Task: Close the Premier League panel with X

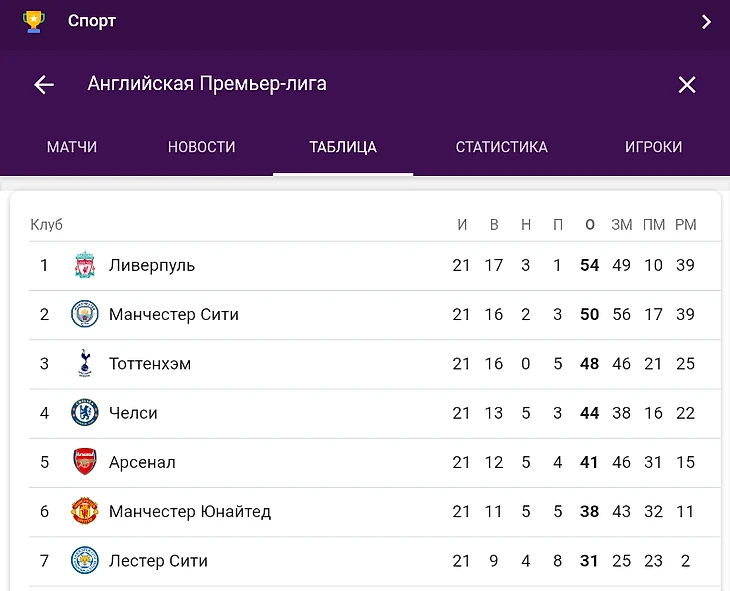Action: pos(687,85)
